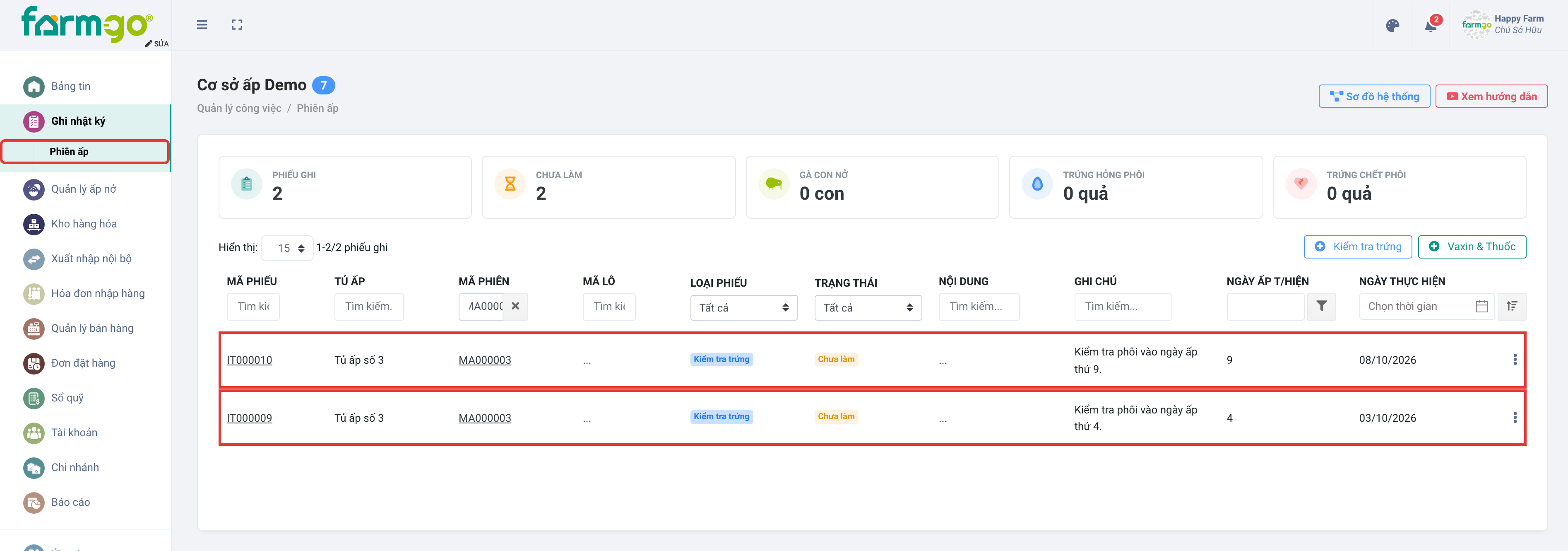
Task: Open the Chọn thời gian date picker
Action: [x=1426, y=307]
